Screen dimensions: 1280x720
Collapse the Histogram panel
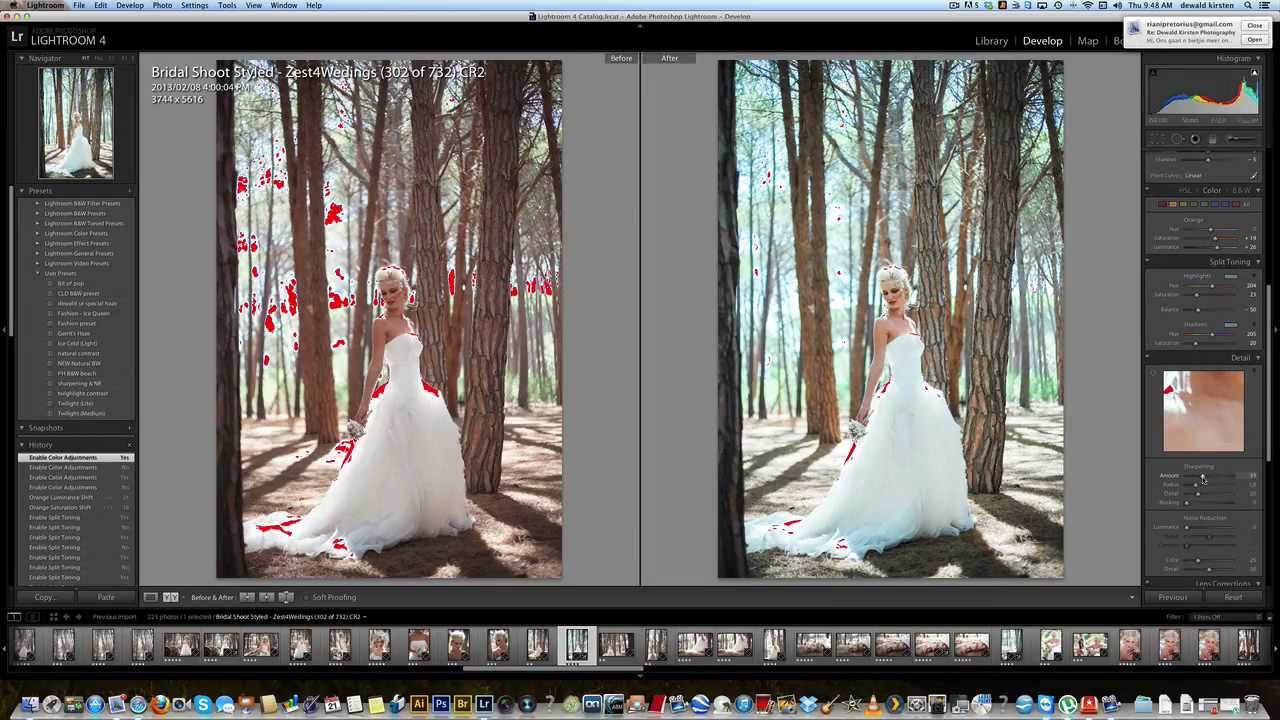(1257, 58)
